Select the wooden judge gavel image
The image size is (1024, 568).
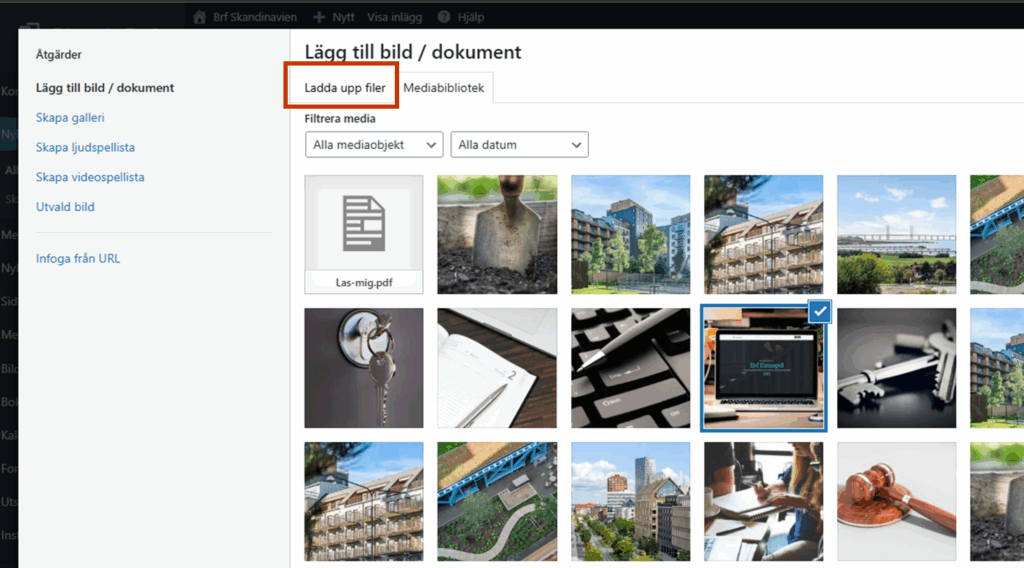tap(897, 501)
